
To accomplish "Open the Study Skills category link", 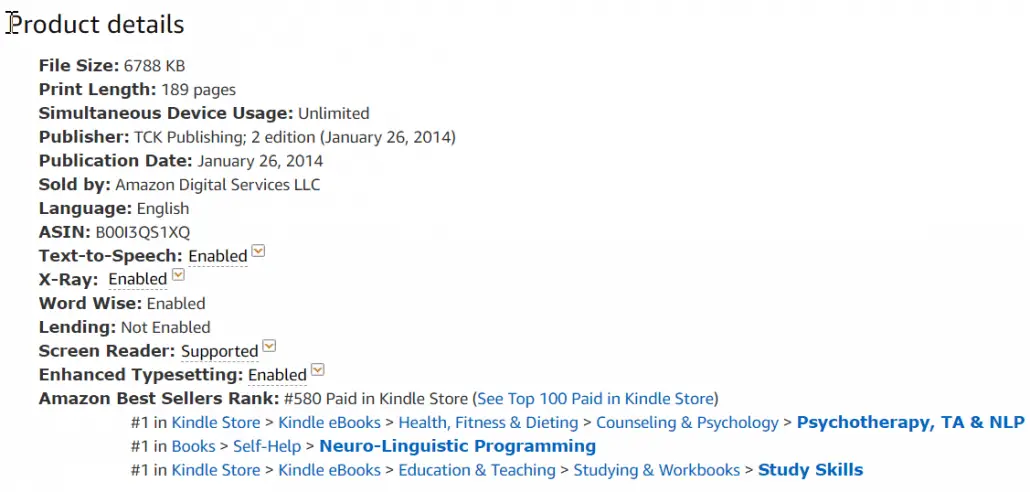I will [x=811, y=470].
